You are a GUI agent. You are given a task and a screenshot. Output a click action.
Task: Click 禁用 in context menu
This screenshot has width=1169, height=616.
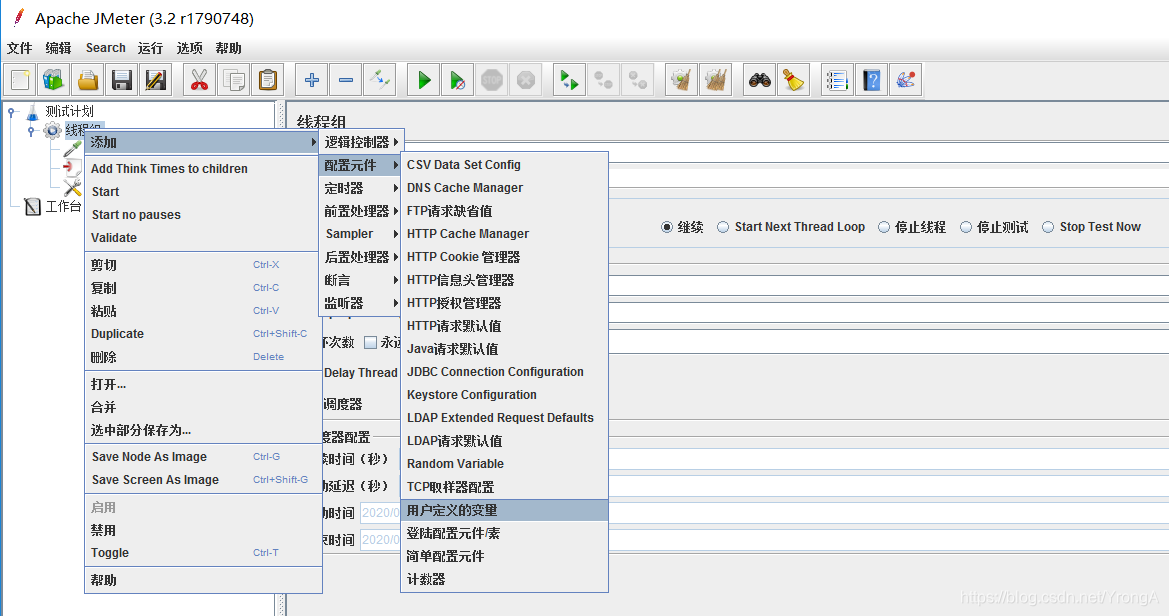pyautogui.click(x=204, y=530)
